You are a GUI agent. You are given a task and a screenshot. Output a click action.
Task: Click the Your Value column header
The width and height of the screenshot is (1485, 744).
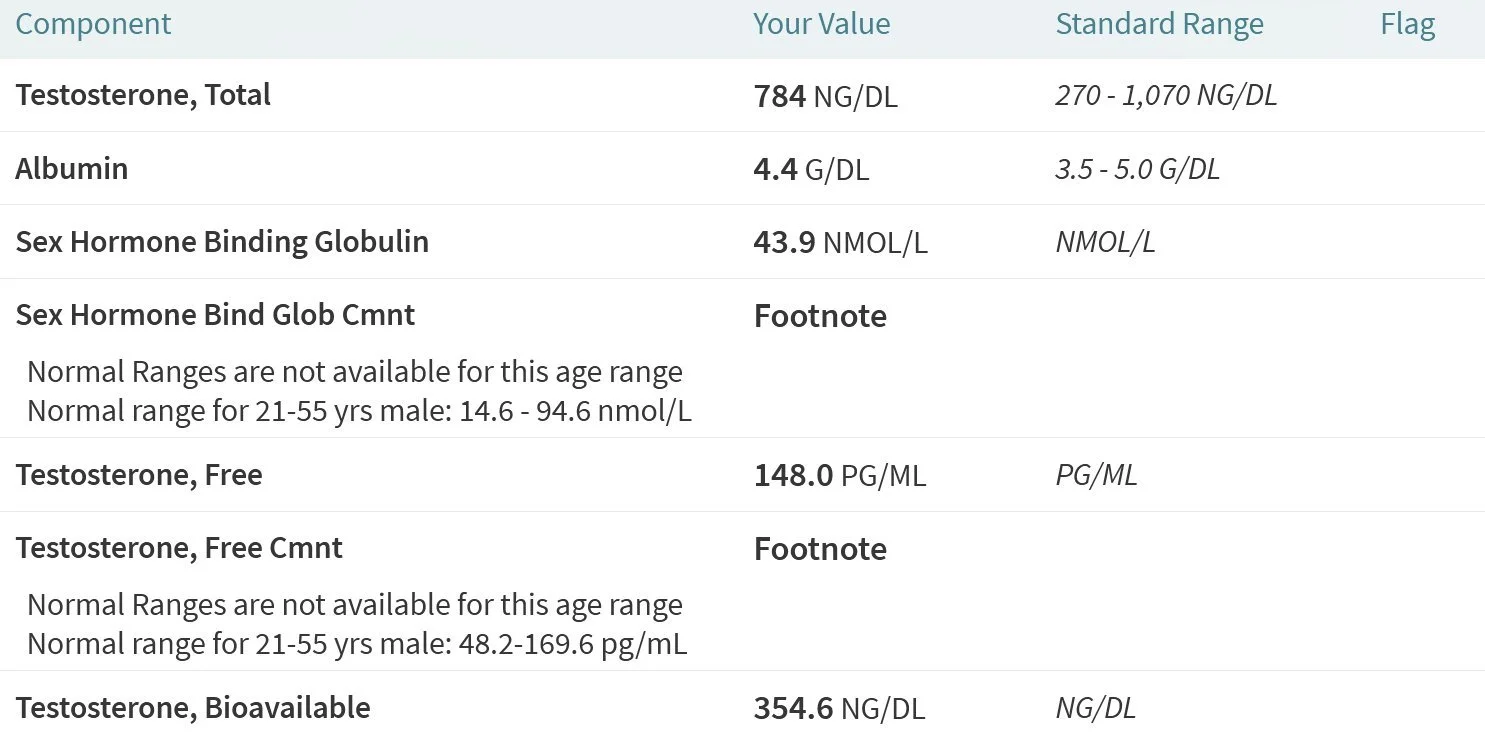[821, 24]
